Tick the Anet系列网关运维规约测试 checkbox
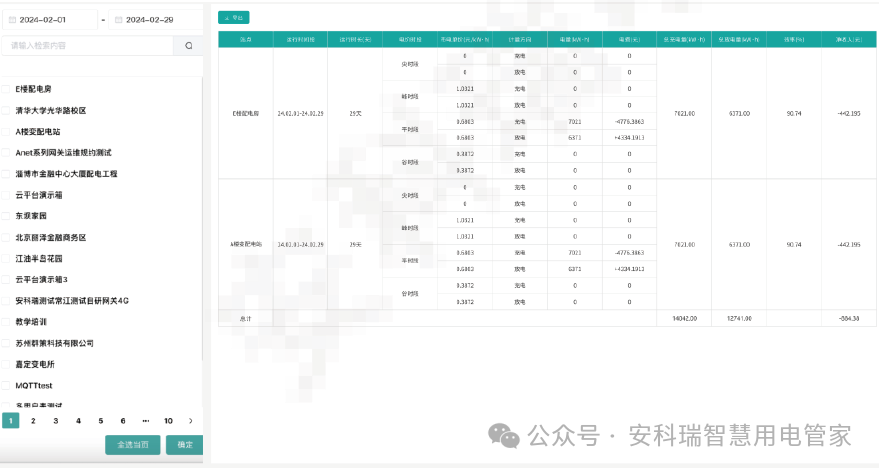The width and height of the screenshot is (879, 470). tap(6, 153)
